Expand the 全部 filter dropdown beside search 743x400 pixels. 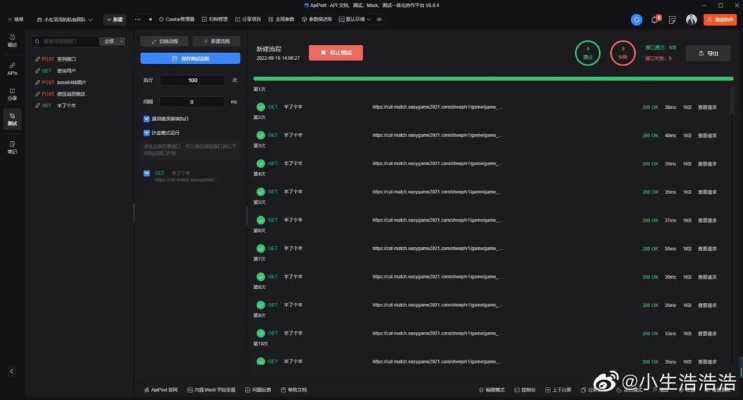coord(112,41)
